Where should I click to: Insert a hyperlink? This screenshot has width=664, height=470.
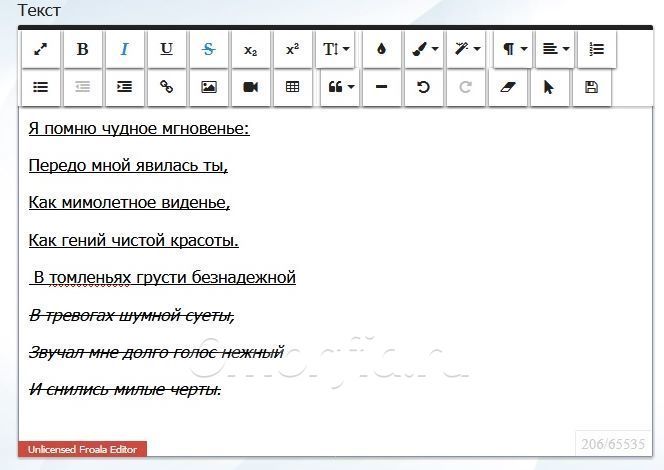coord(166,88)
